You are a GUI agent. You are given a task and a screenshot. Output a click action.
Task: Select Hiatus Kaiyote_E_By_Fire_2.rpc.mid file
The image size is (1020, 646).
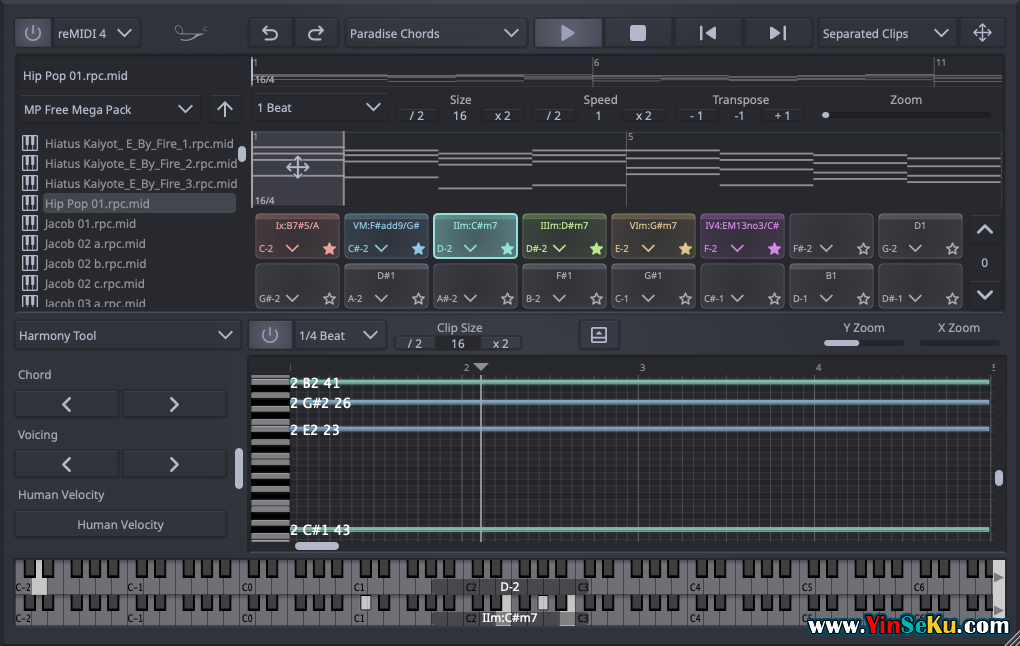tap(140, 164)
